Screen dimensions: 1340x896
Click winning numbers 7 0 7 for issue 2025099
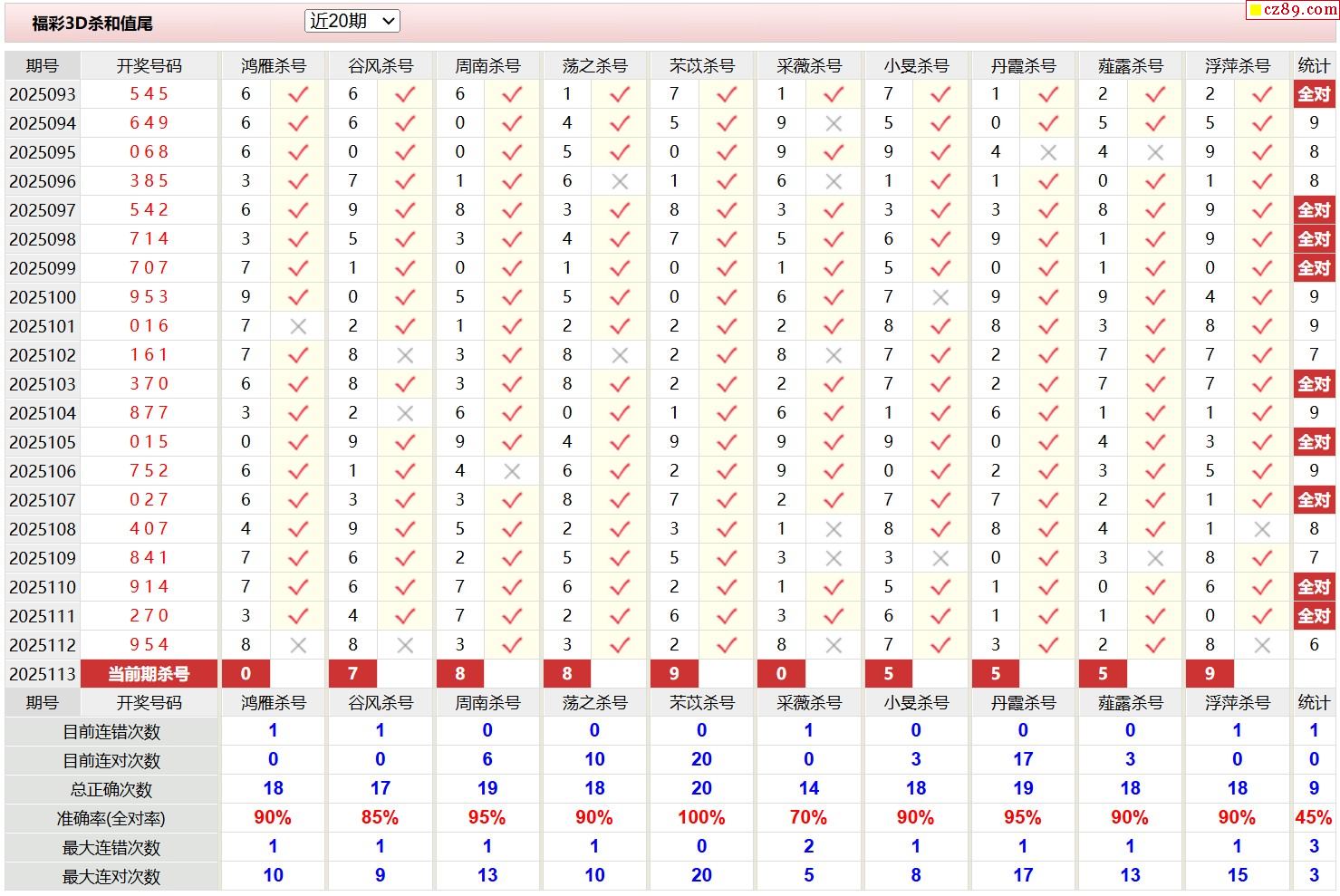click(149, 268)
